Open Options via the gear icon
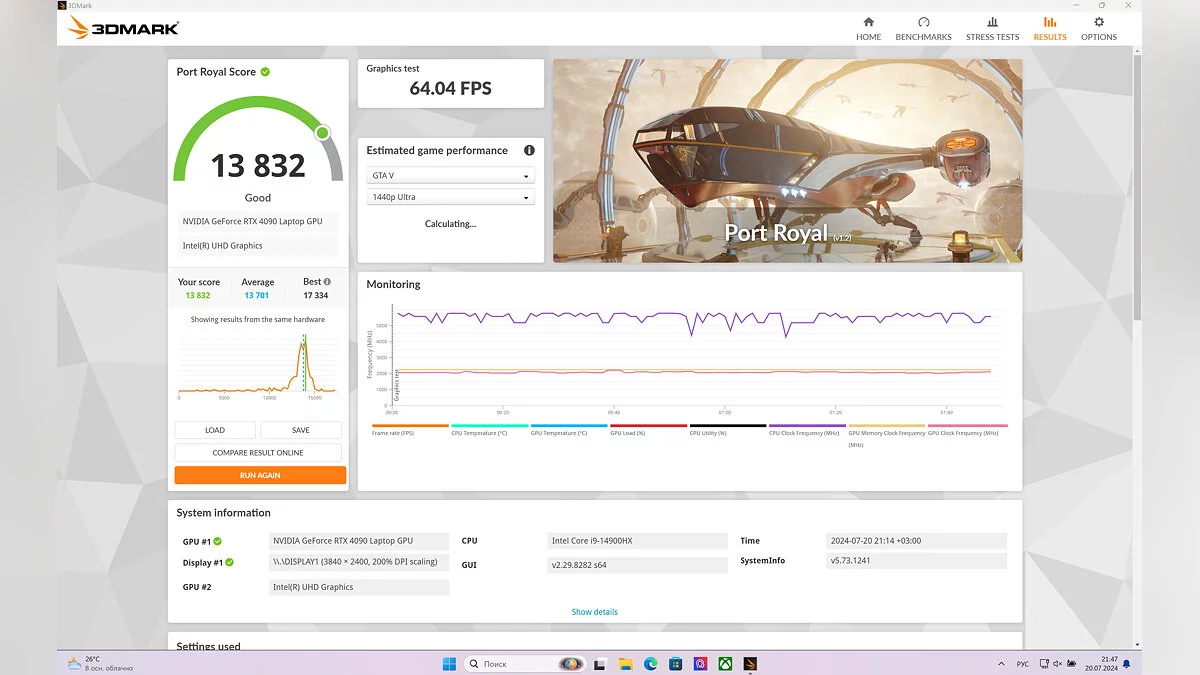Screen dimensions: 1200x675 [x=1098, y=22]
